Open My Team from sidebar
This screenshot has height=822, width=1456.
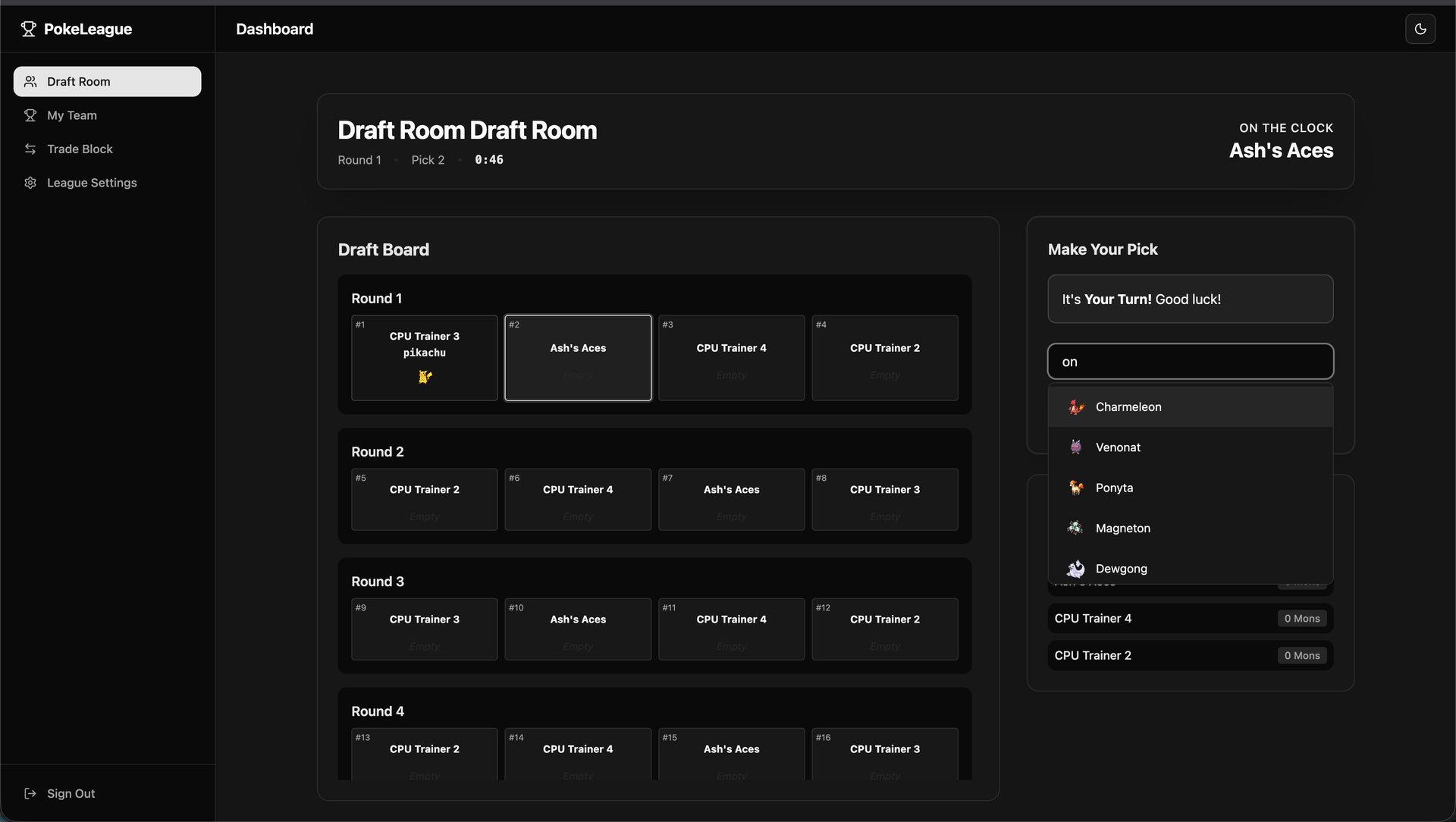(72, 115)
